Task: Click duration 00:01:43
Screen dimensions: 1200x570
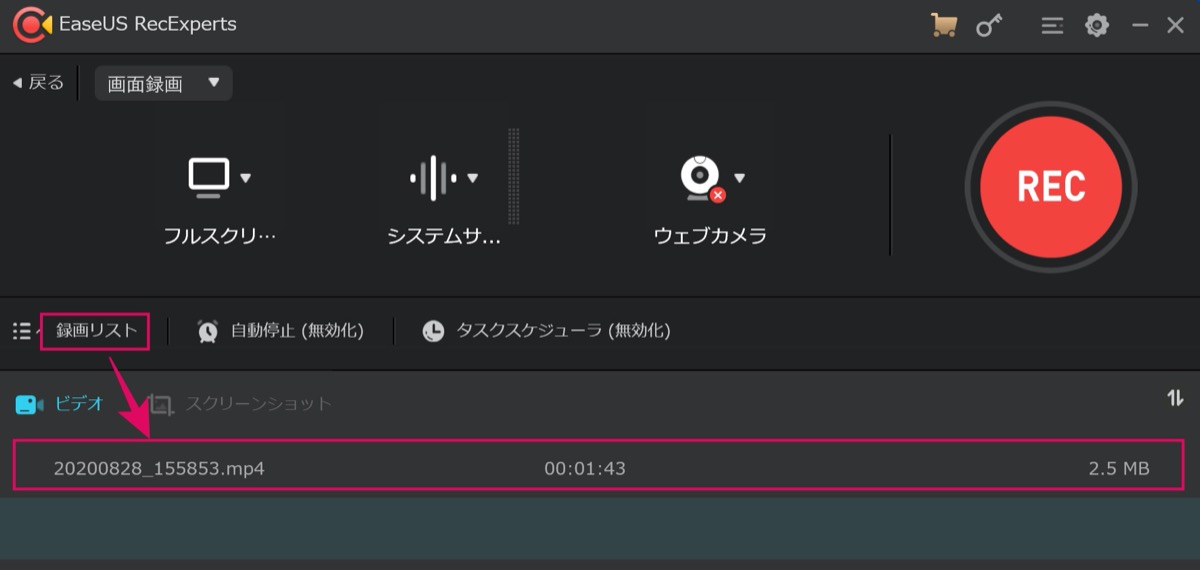Action: click(x=585, y=468)
